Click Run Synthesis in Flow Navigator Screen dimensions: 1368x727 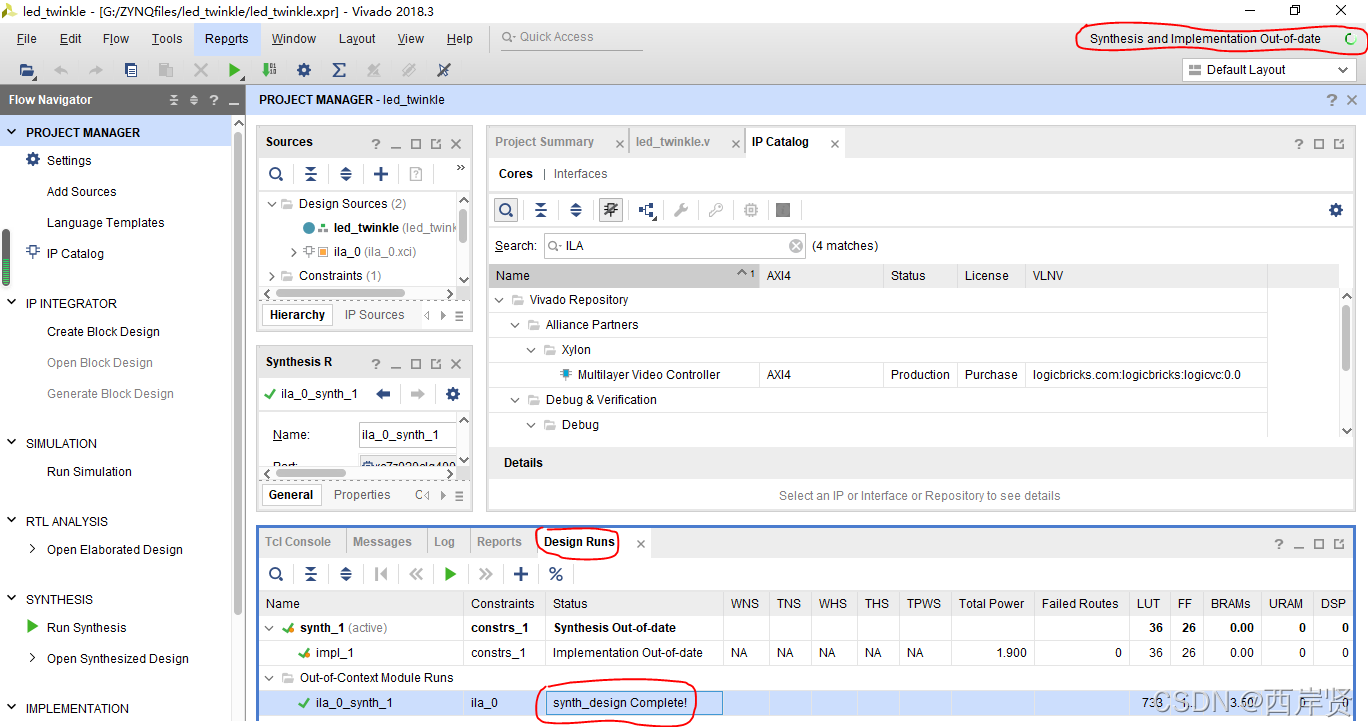click(87, 628)
